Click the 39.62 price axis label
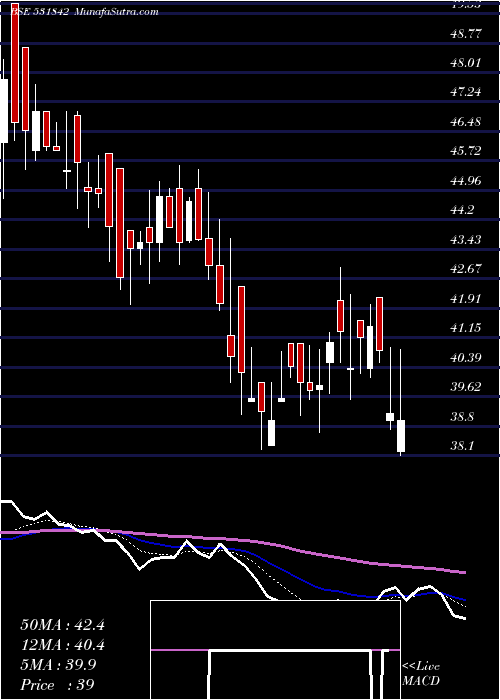Image resolution: width=500 pixels, height=700 pixels. (x=464, y=387)
